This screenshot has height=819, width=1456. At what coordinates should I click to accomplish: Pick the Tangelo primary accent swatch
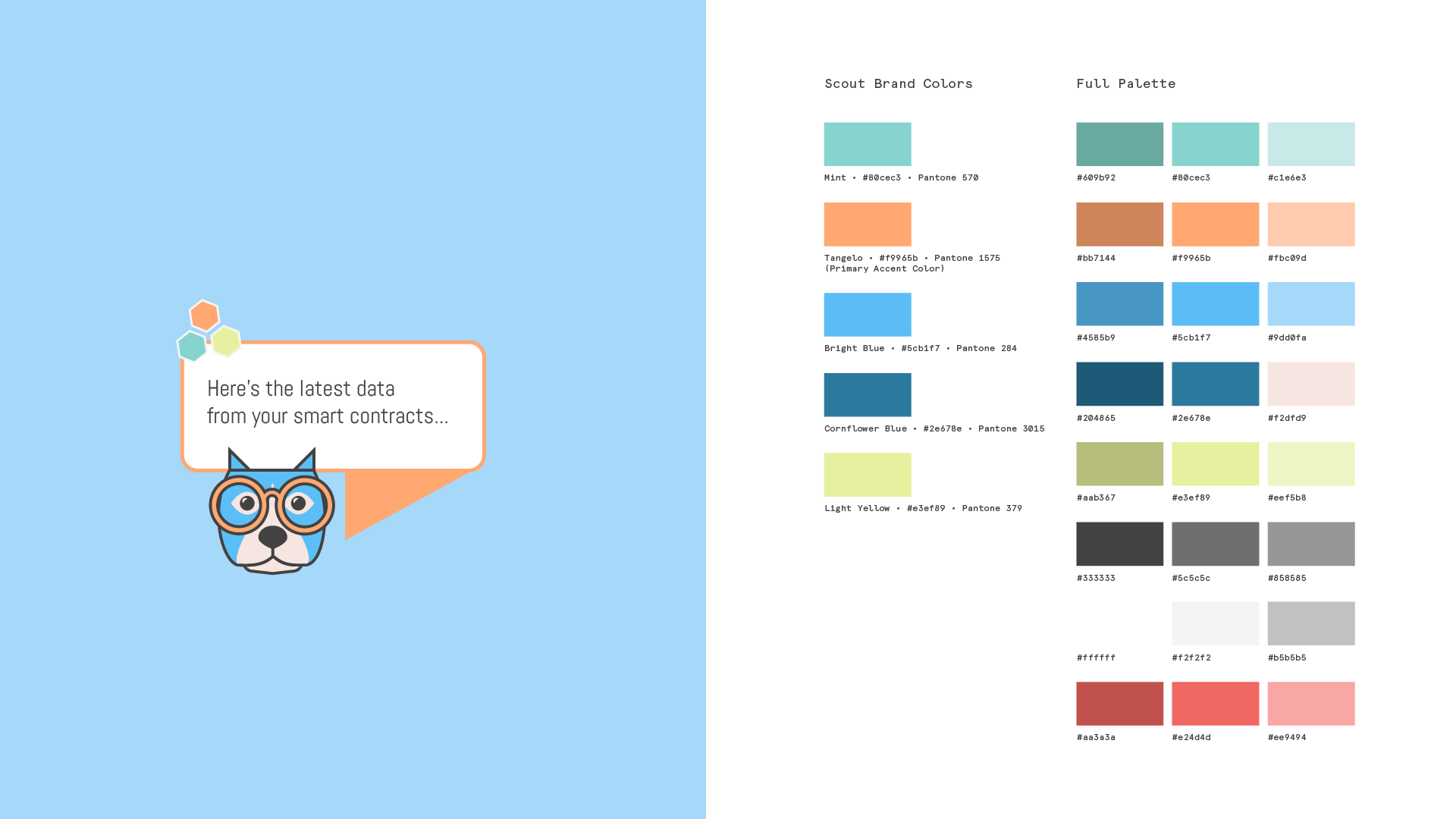[868, 224]
